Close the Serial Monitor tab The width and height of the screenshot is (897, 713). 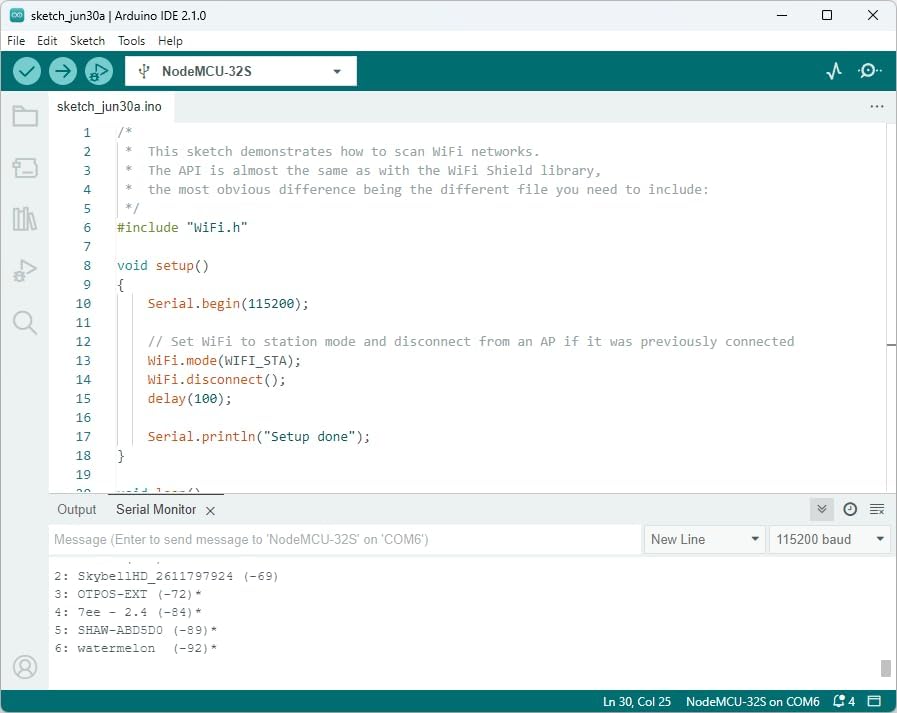point(211,511)
